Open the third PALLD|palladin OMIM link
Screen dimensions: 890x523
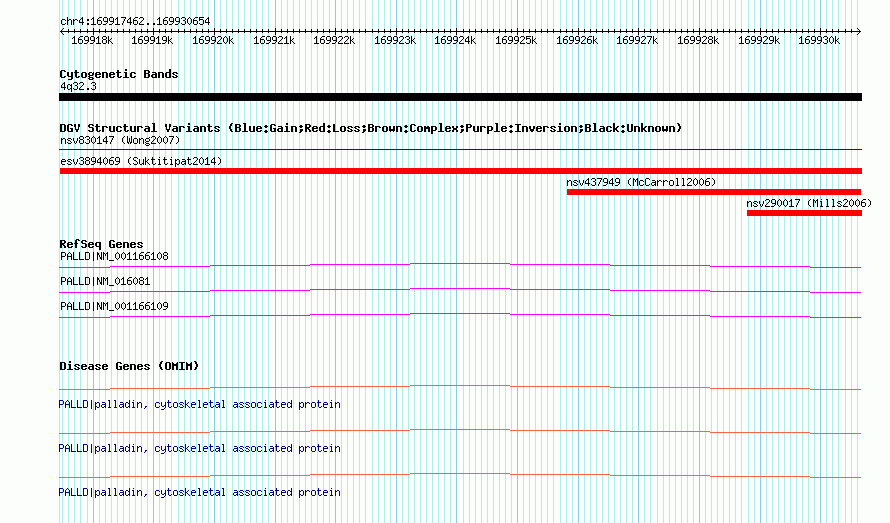tap(199, 492)
